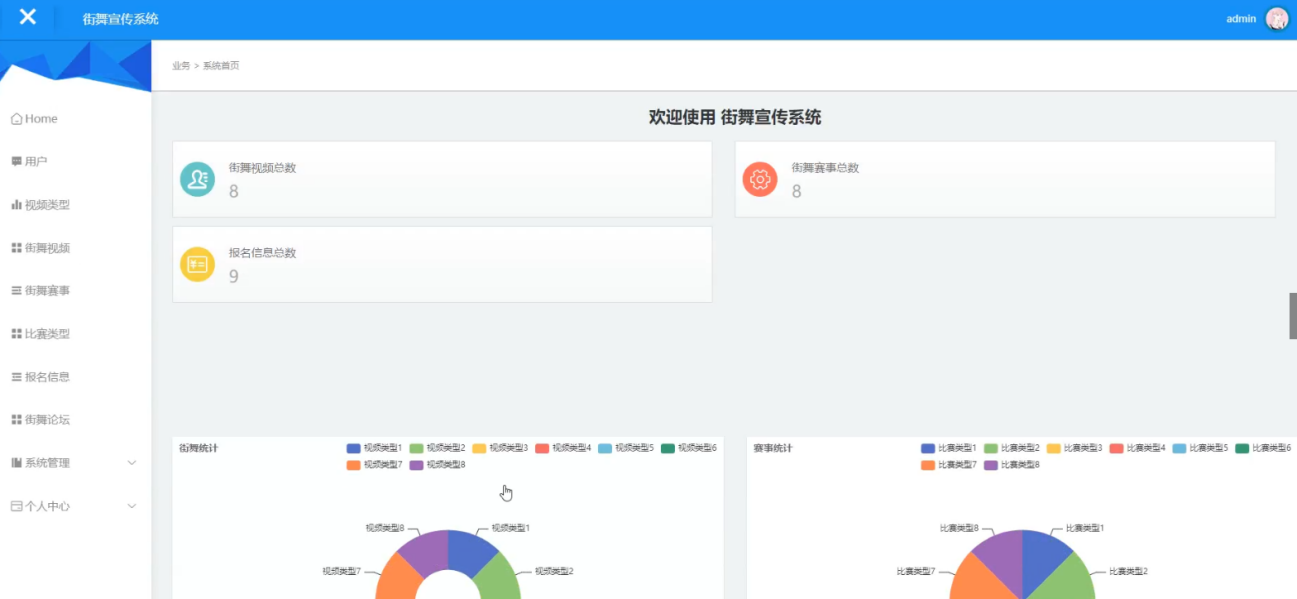Toggle 视频类型4 legend entry
This screenshot has height=599, width=1297.
pos(563,448)
